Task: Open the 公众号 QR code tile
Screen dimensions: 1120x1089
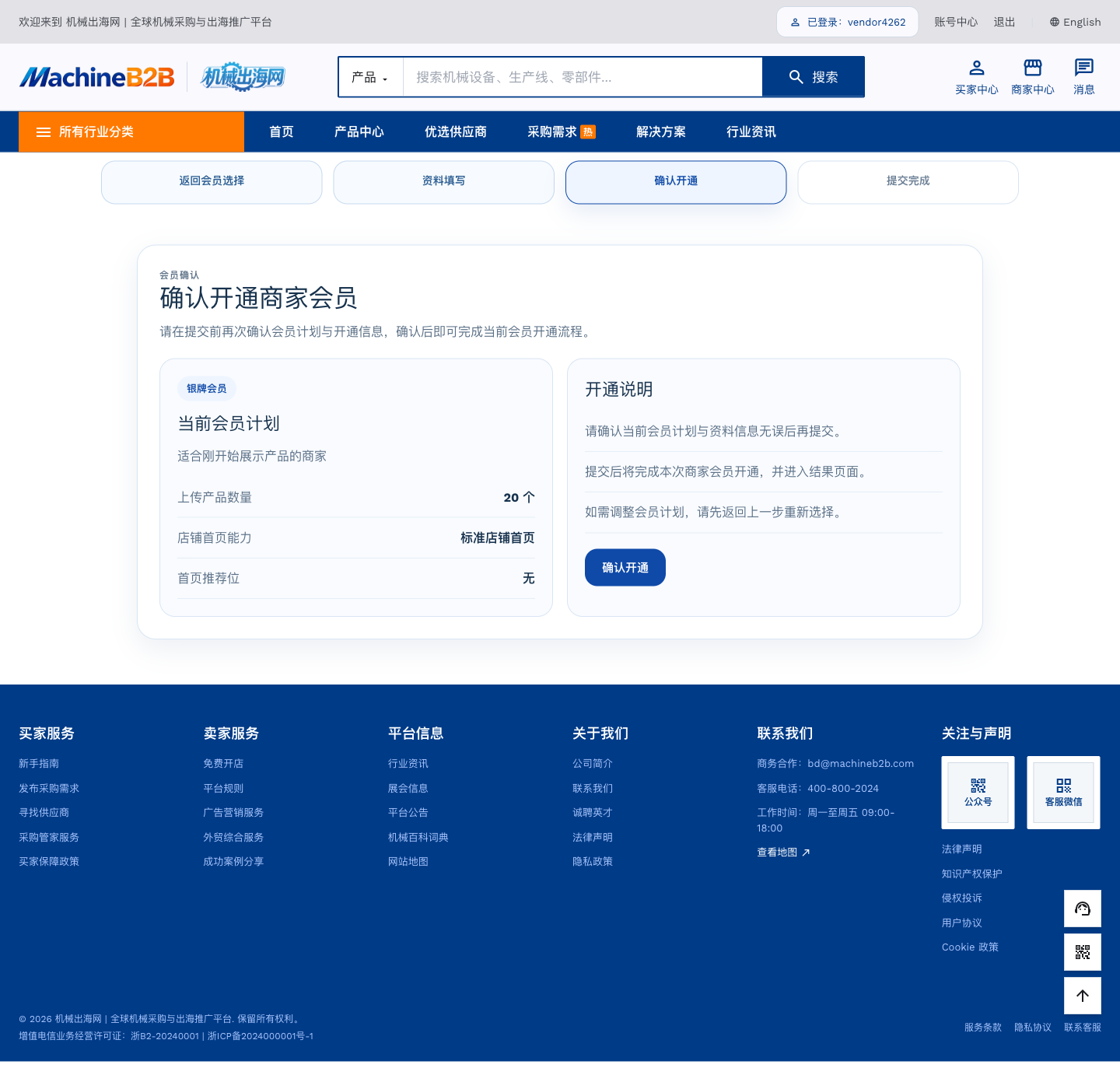Action: click(x=978, y=793)
